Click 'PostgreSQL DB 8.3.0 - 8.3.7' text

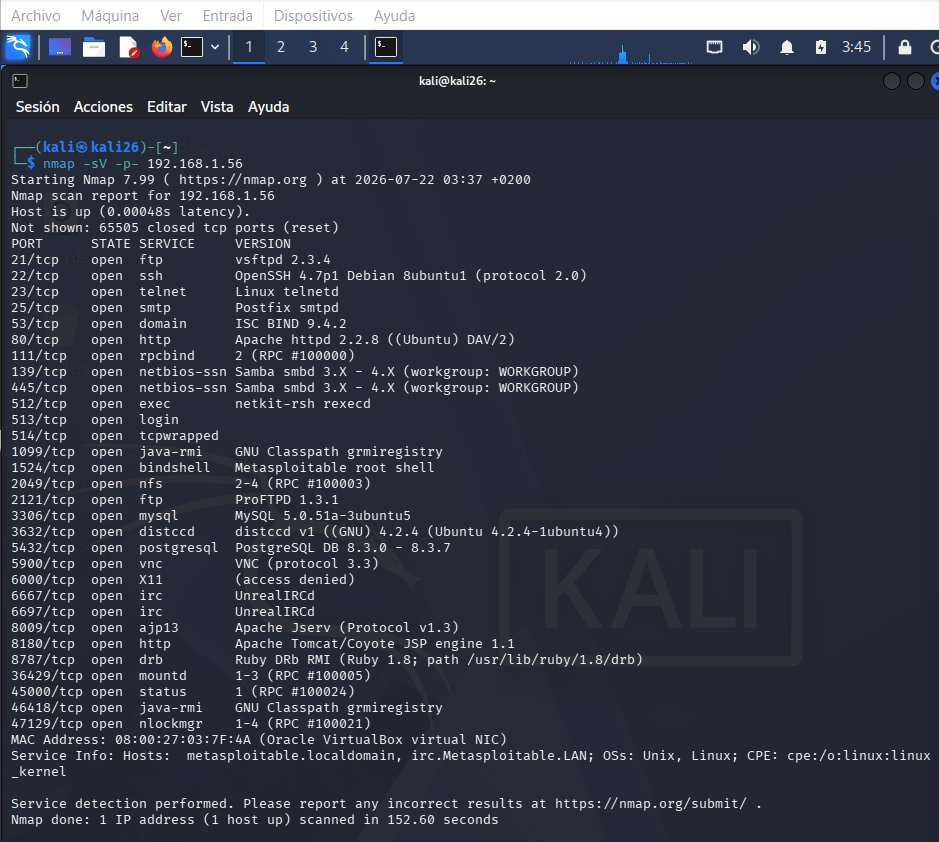(343, 548)
